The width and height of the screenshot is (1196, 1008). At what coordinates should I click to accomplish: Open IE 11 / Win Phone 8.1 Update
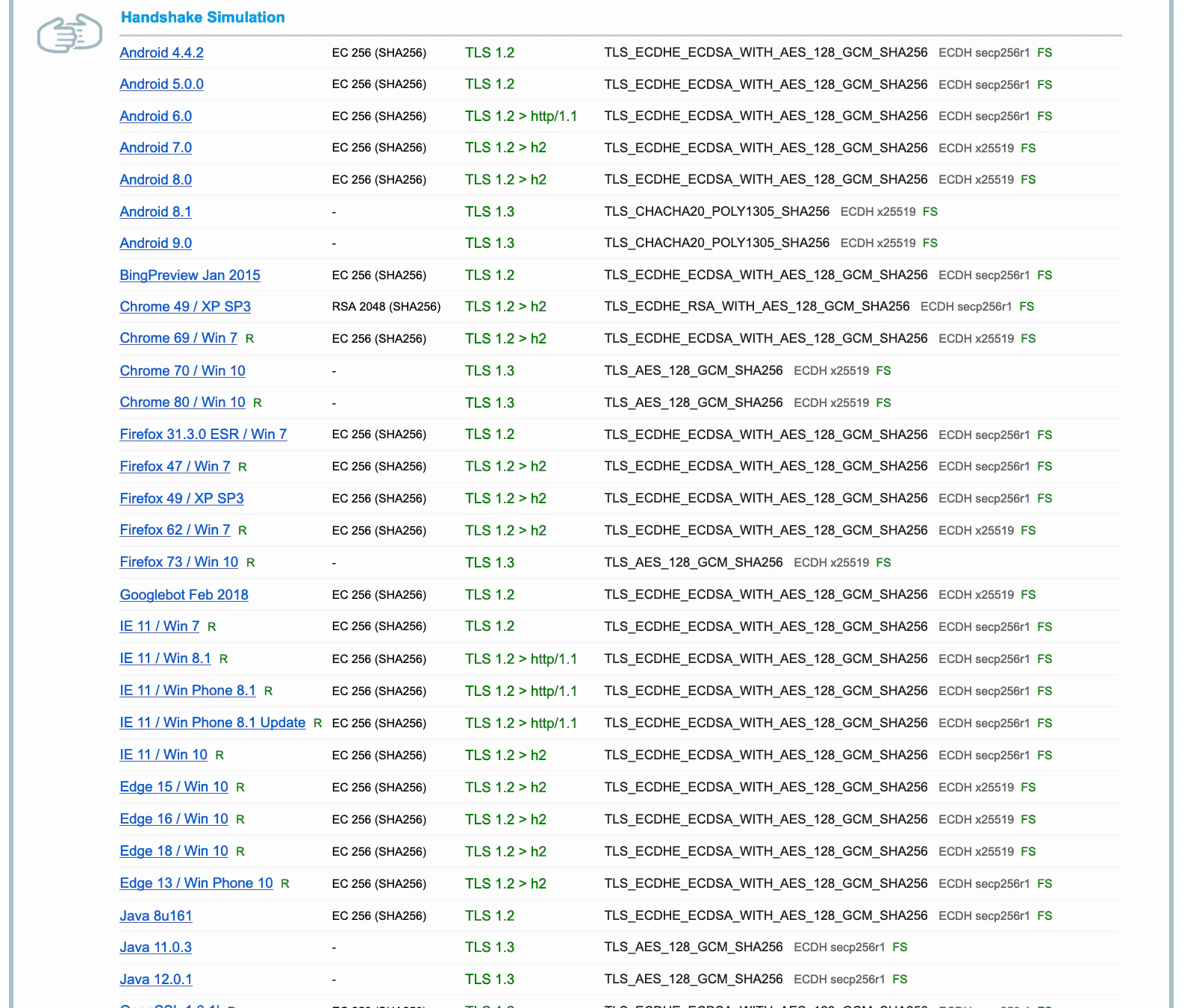coord(213,722)
